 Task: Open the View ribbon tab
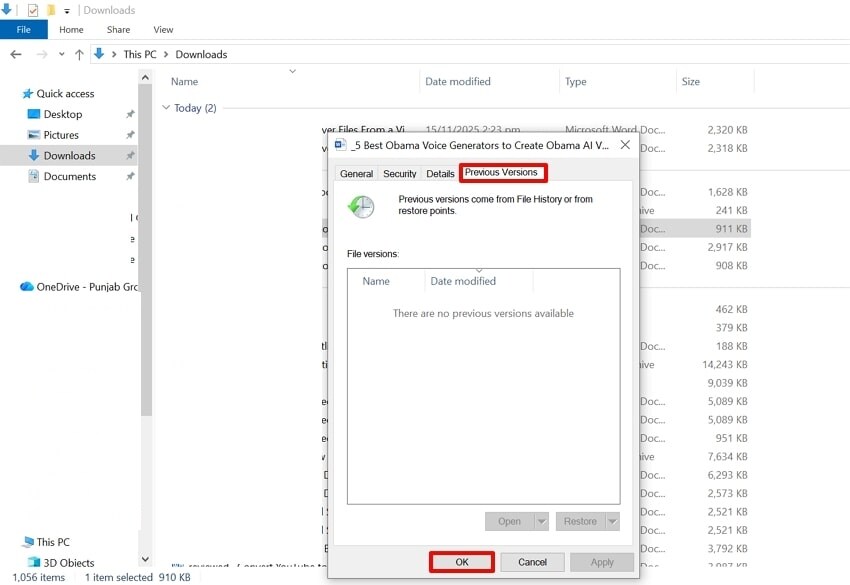click(163, 29)
